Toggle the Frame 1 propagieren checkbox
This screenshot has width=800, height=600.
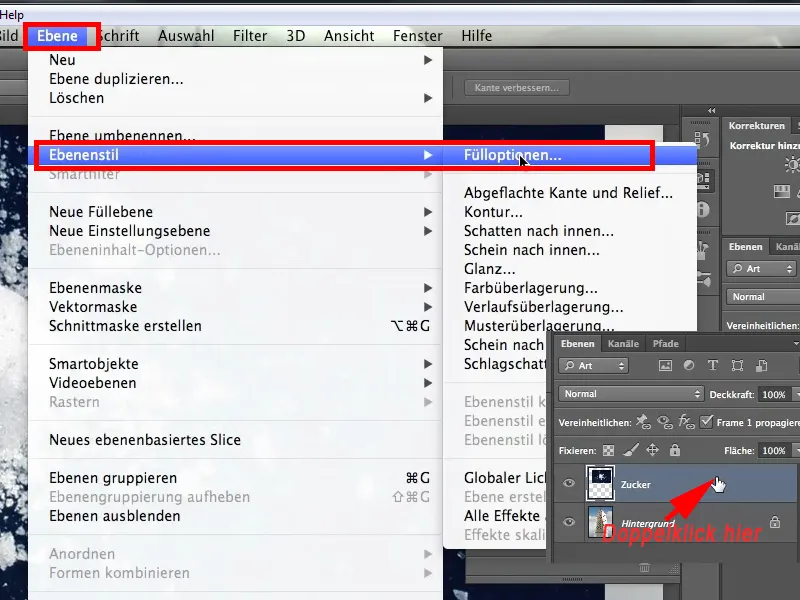tap(706, 422)
